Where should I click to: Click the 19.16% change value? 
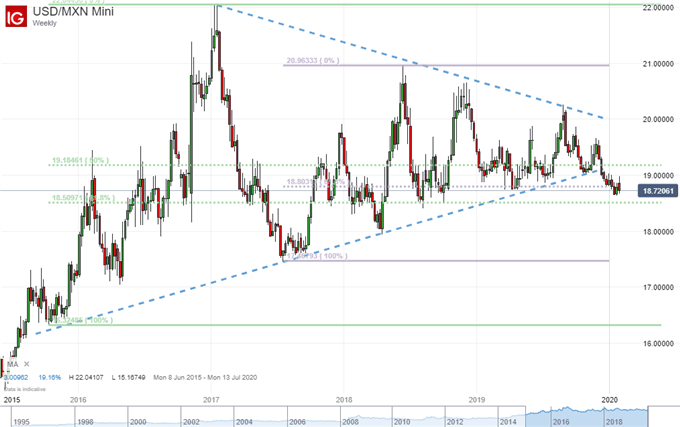tap(49, 378)
